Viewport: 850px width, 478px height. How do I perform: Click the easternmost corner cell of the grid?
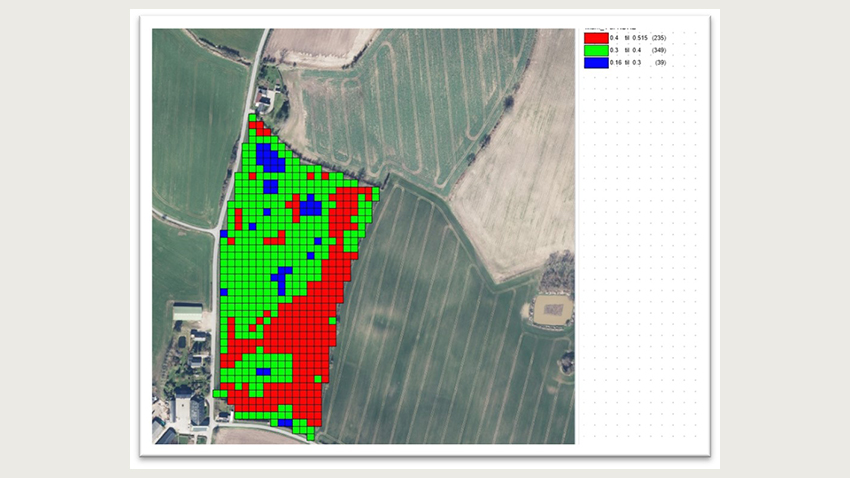coord(376,191)
